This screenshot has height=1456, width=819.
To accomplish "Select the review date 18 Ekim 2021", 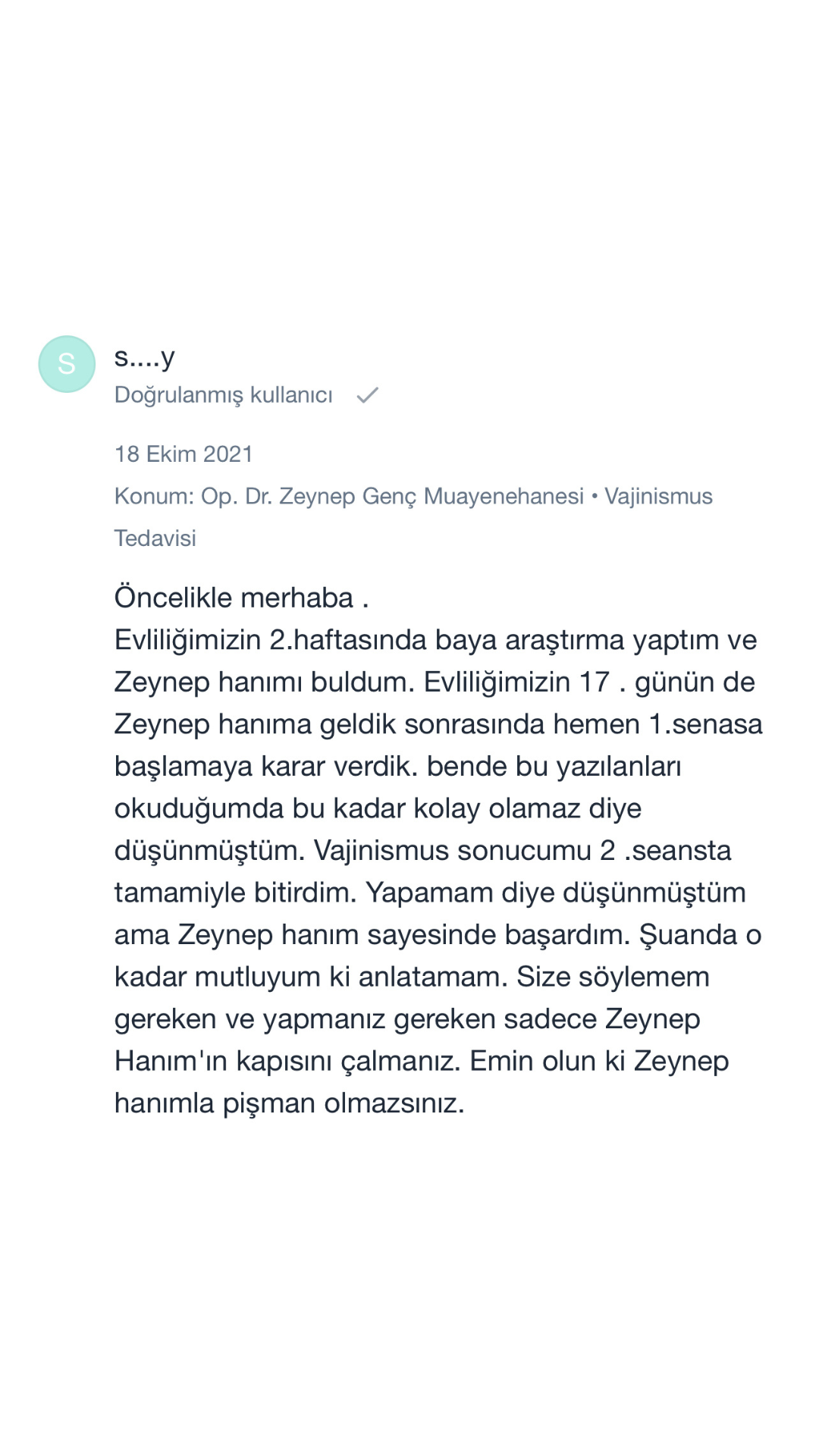I will click(x=184, y=454).
